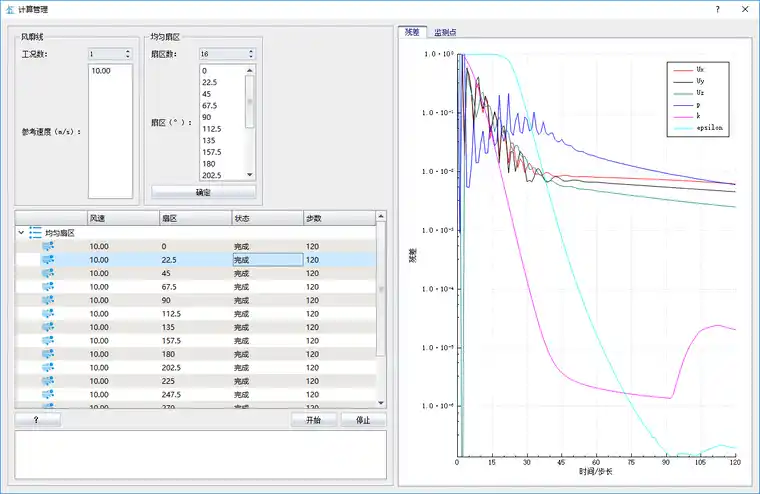Click the 确定 button
This screenshot has height=494, width=760.
click(x=203, y=192)
